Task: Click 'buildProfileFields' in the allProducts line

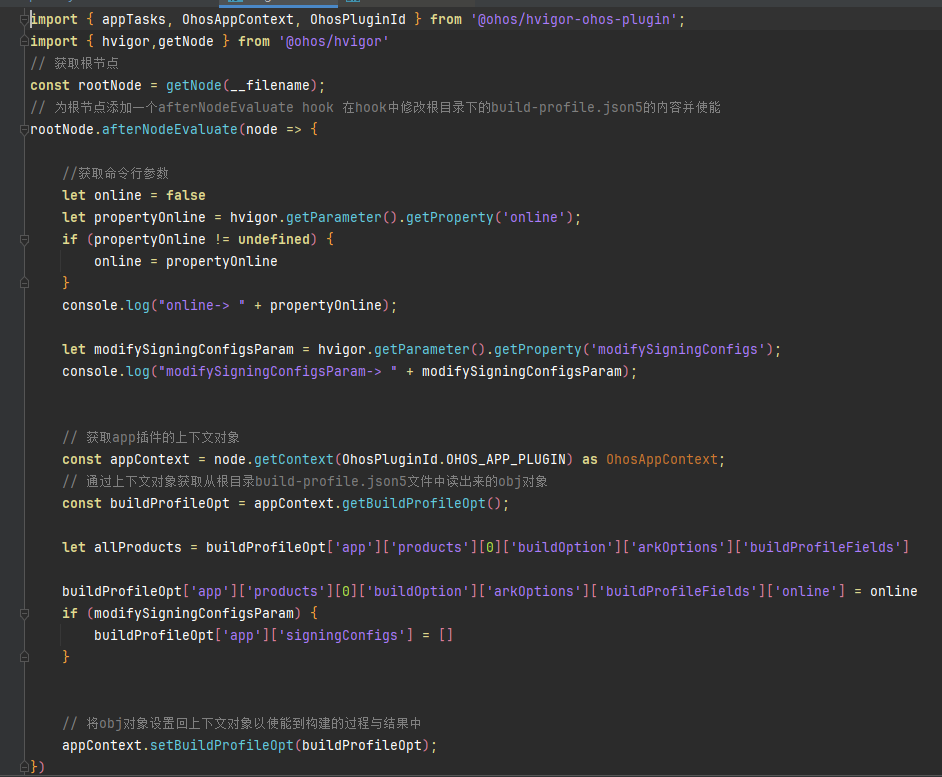Action: 822,547
